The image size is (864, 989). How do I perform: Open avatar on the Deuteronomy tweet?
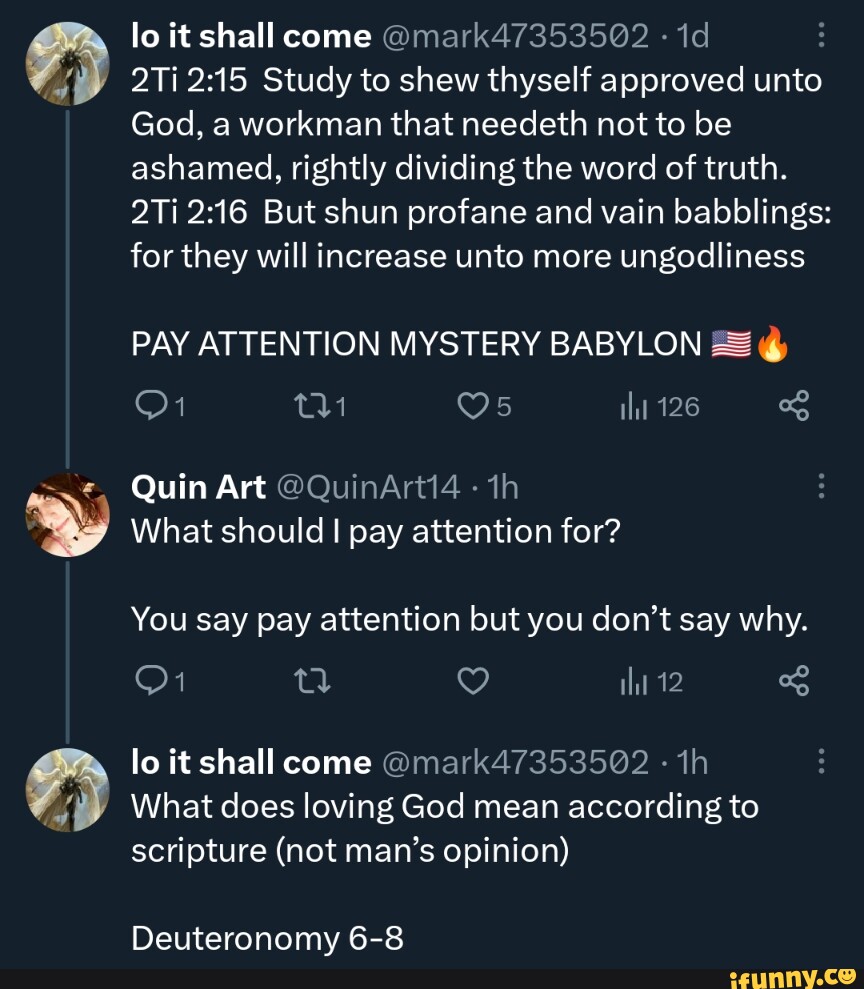[66, 789]
